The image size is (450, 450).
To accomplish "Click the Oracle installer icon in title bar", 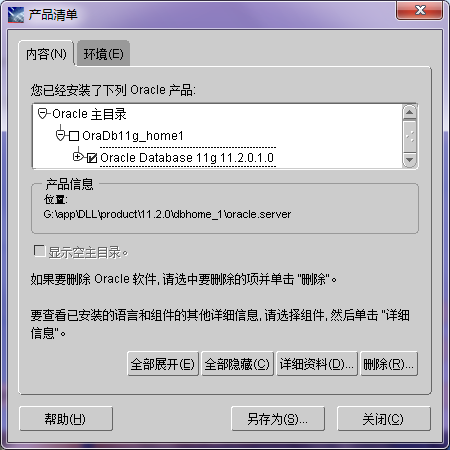I will tap(16, 14).
